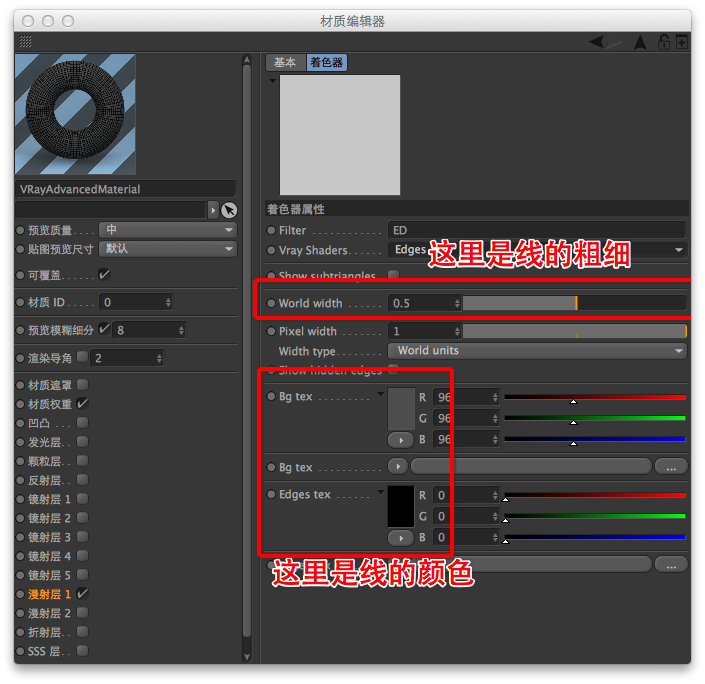The image size is (705, 684).
Task: Click the Bg tex texture arrow button
Action: (x=398, y=467)
